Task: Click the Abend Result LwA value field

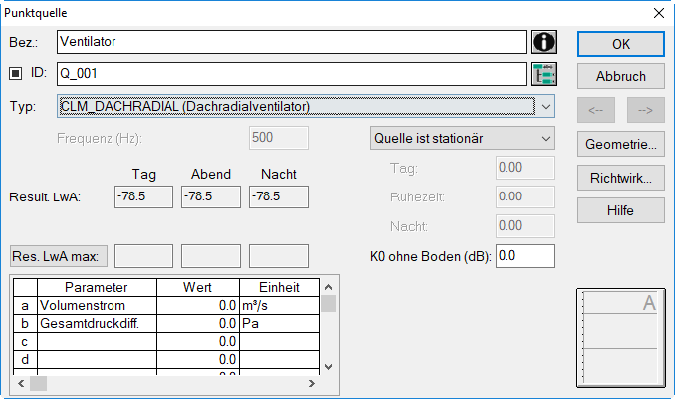Action: [211, 197]
